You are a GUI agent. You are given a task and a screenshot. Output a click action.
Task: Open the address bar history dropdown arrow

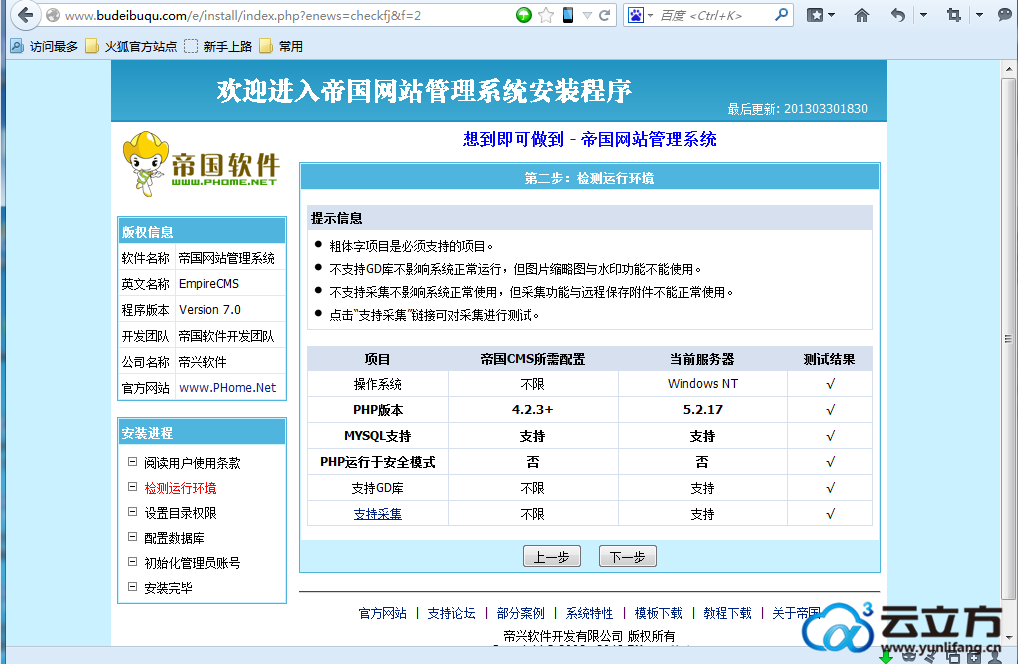587,16
